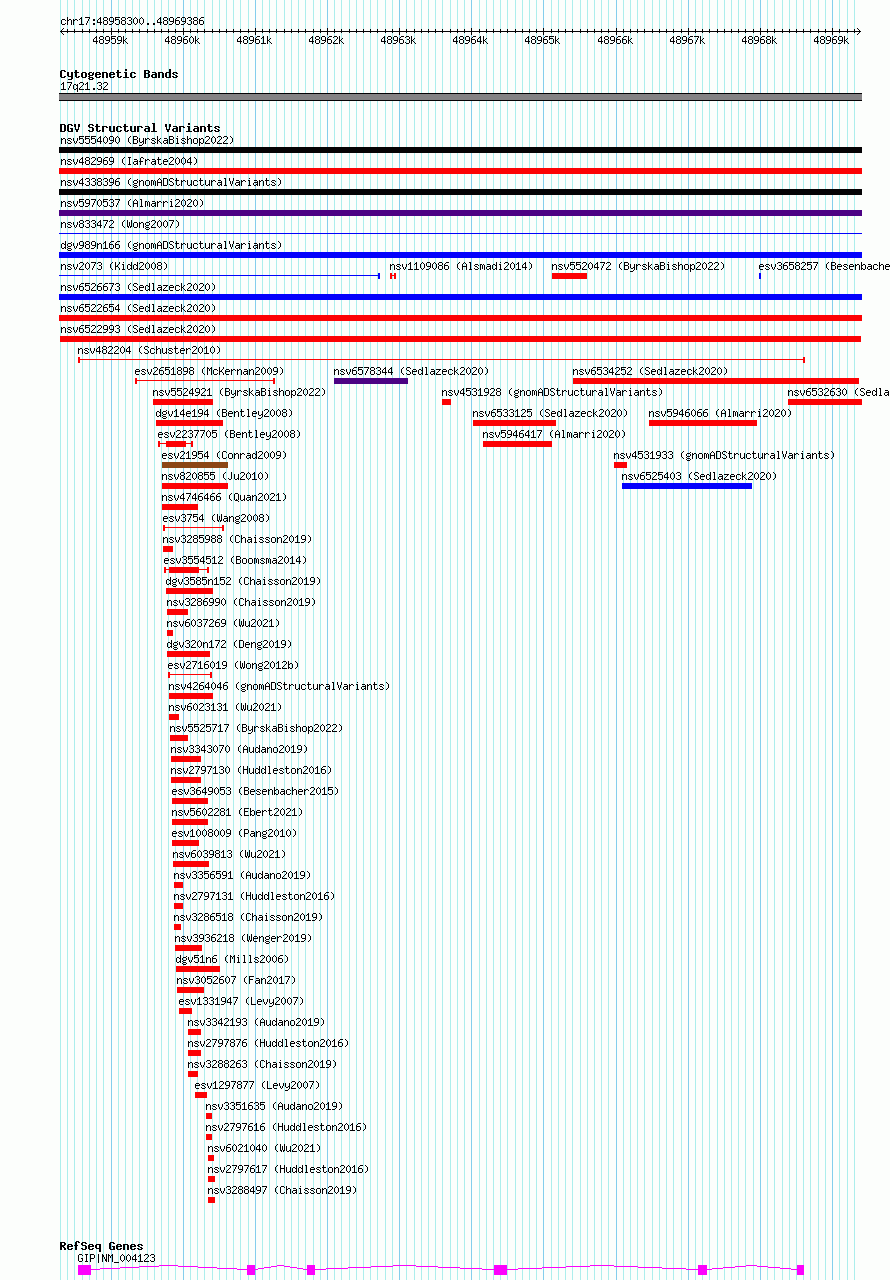This screenshot has height=1280, width=890.
Task: Click nsv5520472 (ByrskaBishop2022) label
Action: click(x=638, y=266)
